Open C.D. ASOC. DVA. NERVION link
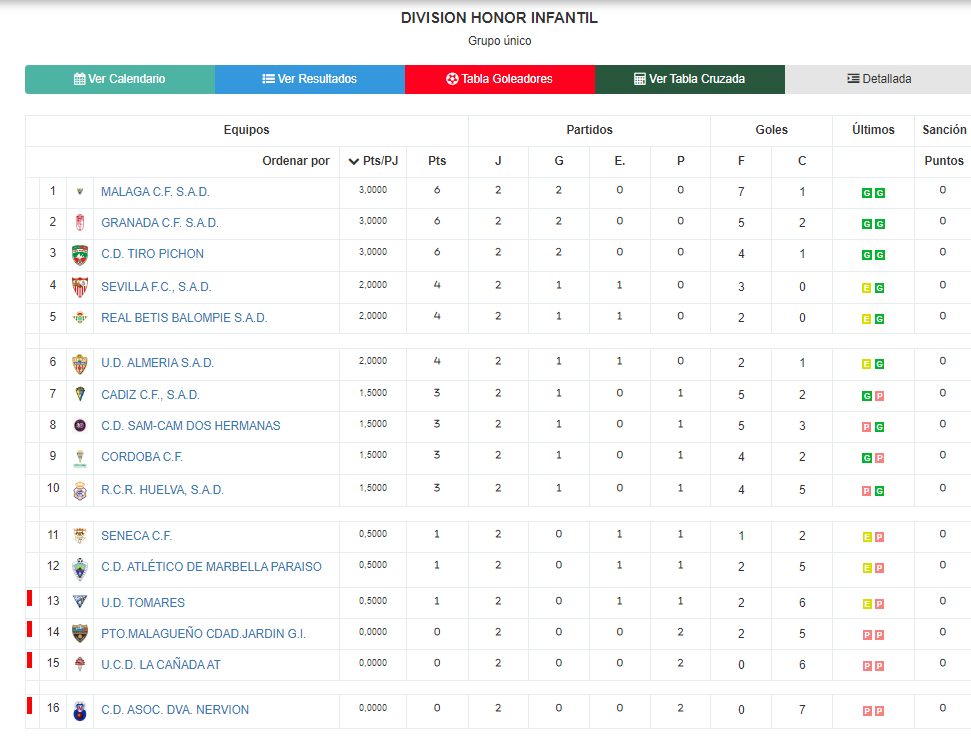 [175, 710]
